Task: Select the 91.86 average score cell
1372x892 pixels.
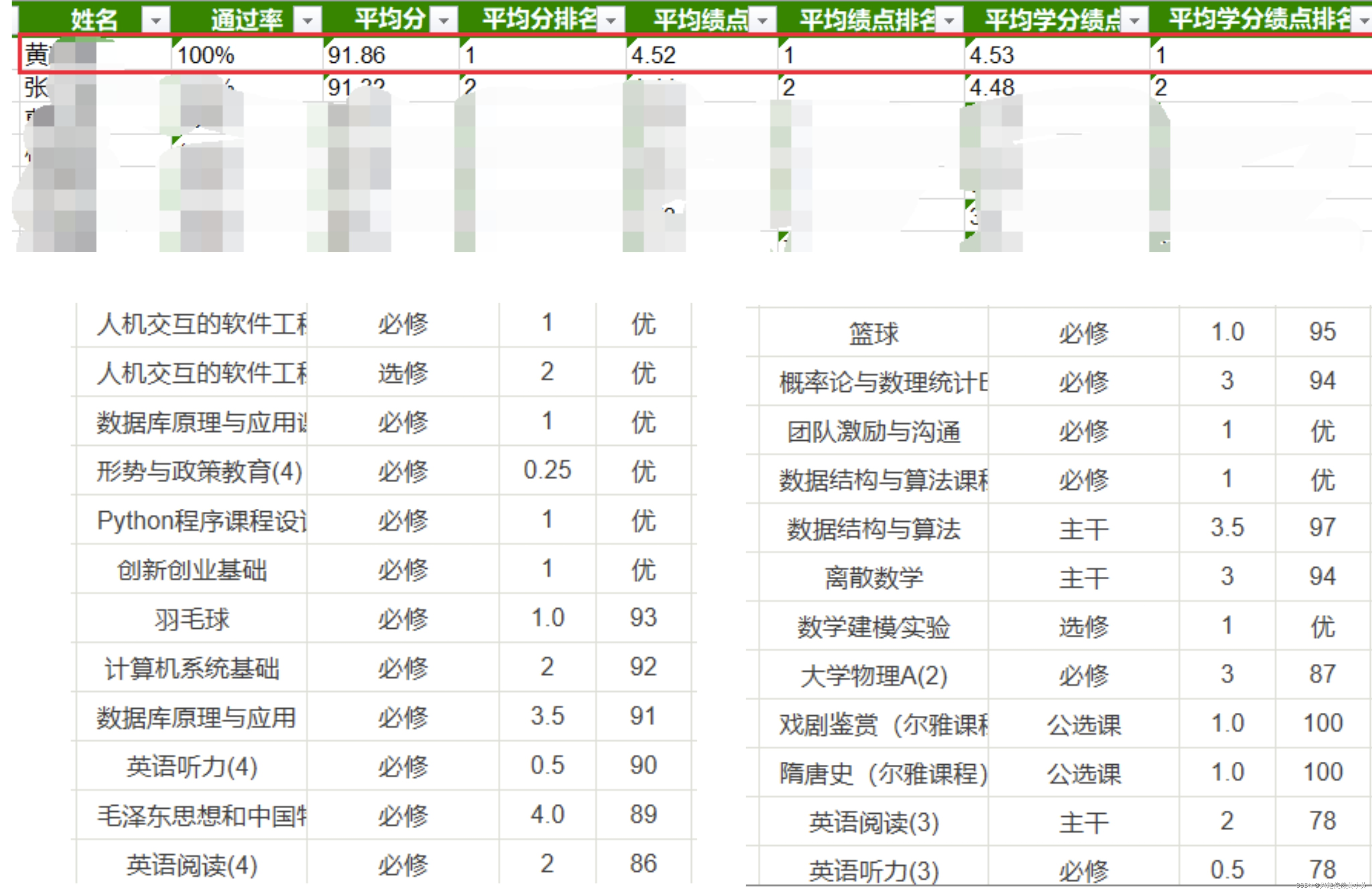Action: [391, 55]
